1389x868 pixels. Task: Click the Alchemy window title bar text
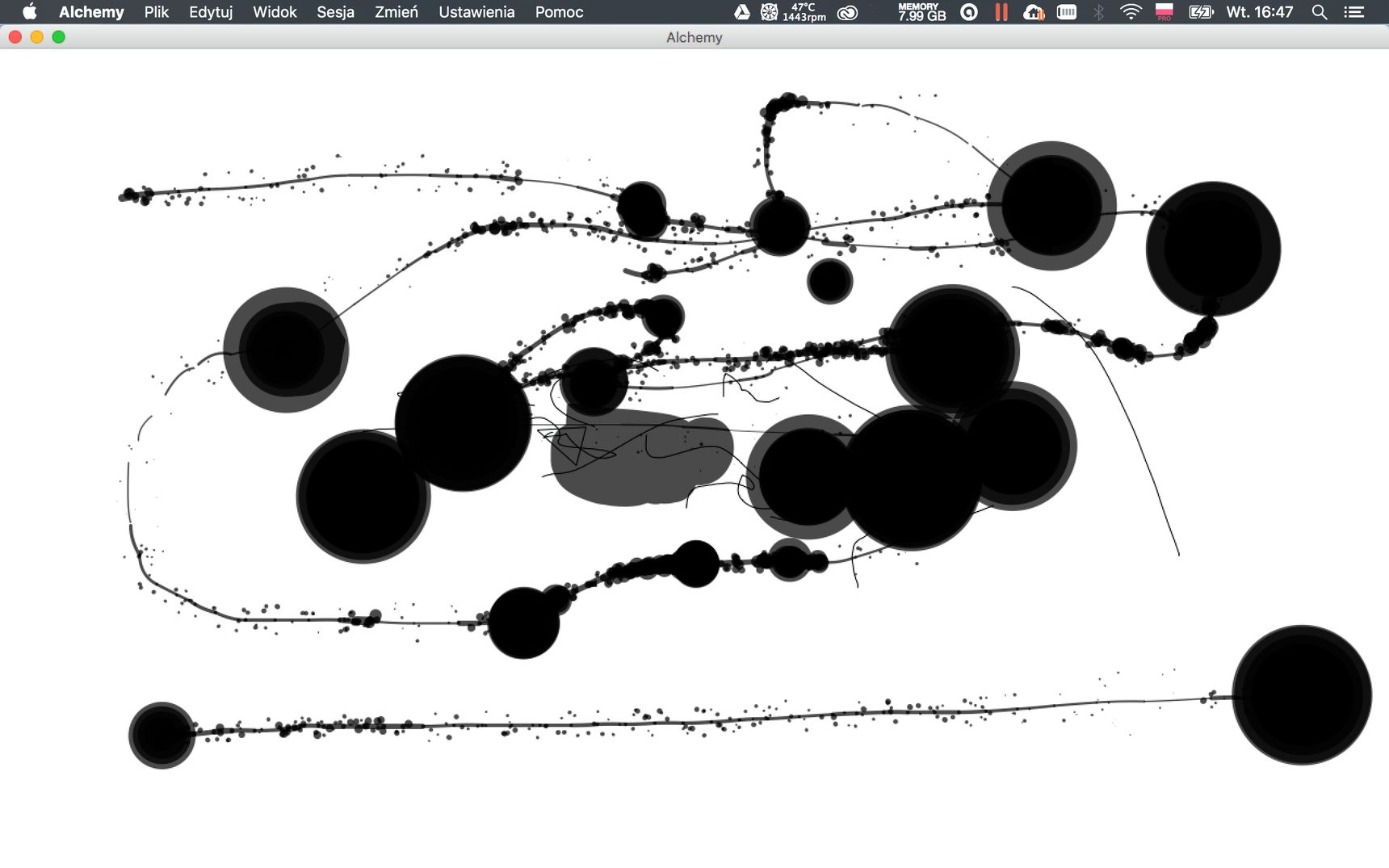[x=694, y=37]
